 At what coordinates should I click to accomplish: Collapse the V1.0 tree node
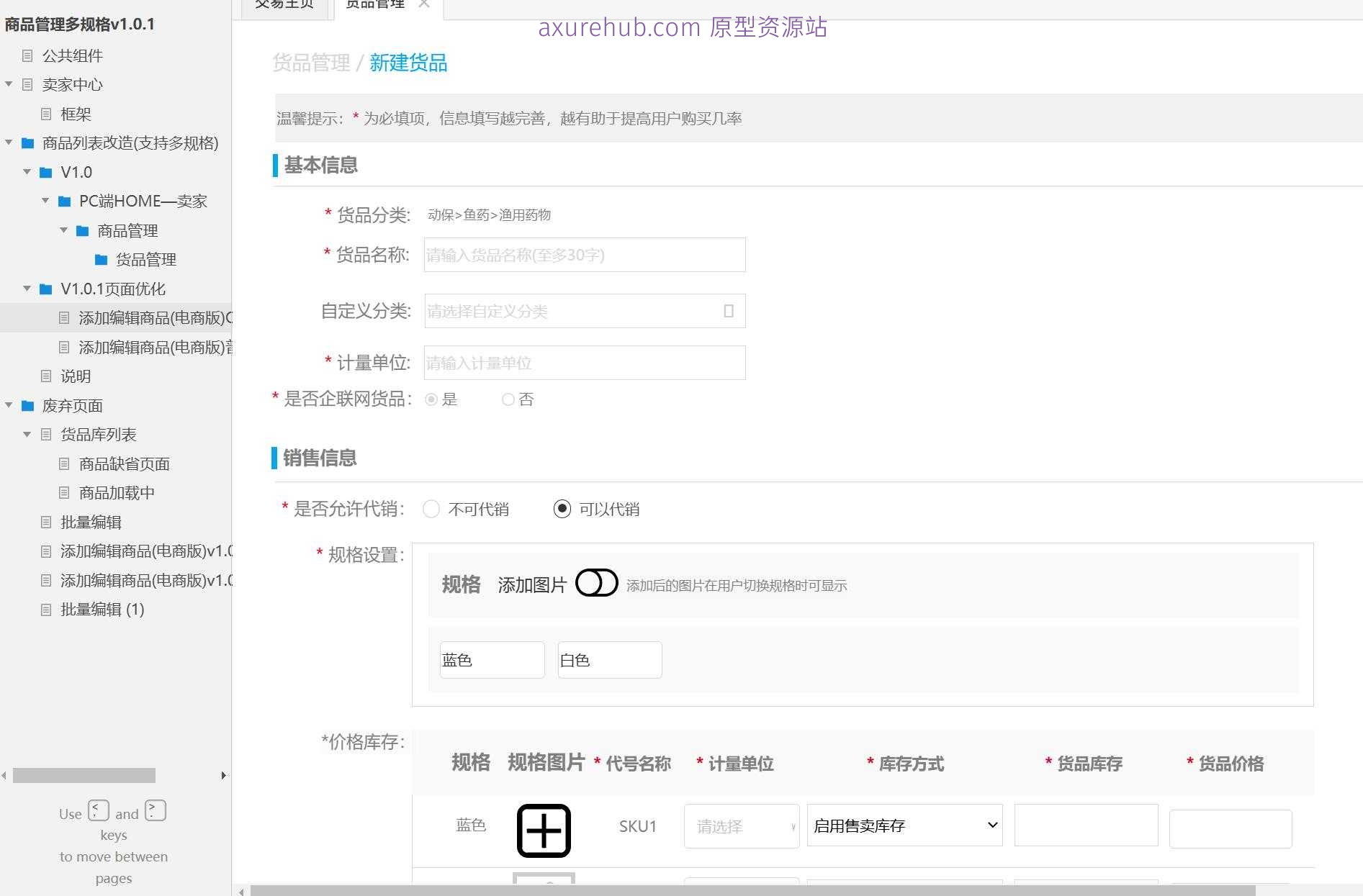pyautogui.click(x=27, y=171)
